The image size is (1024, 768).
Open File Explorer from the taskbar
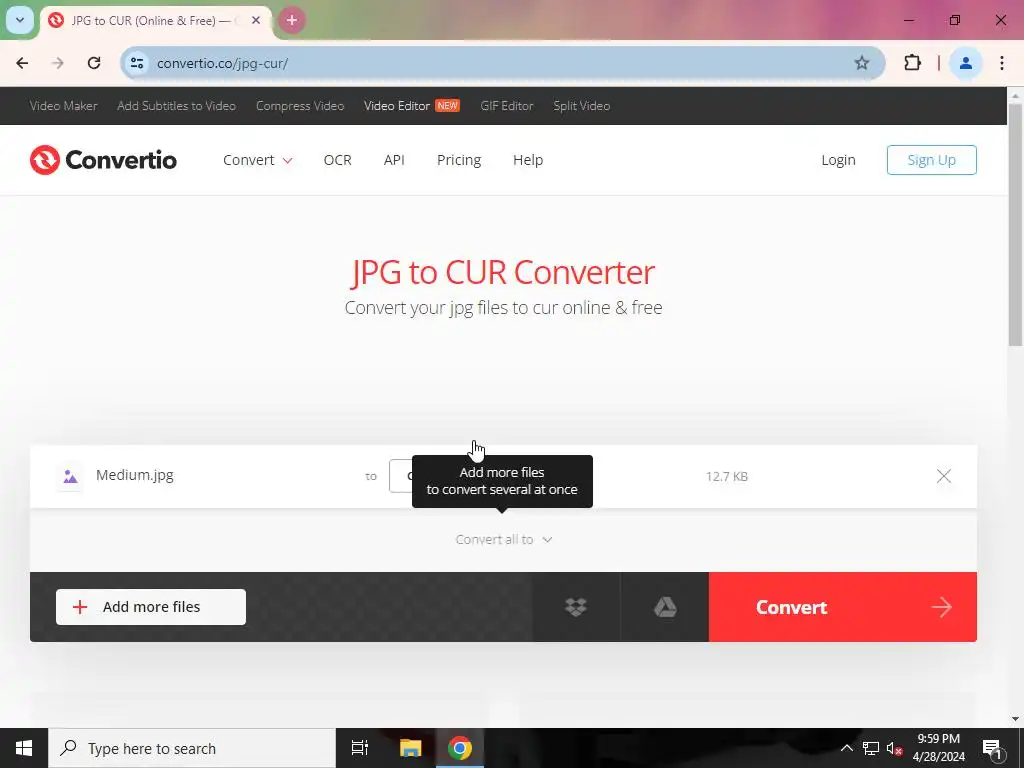point(410,748)
